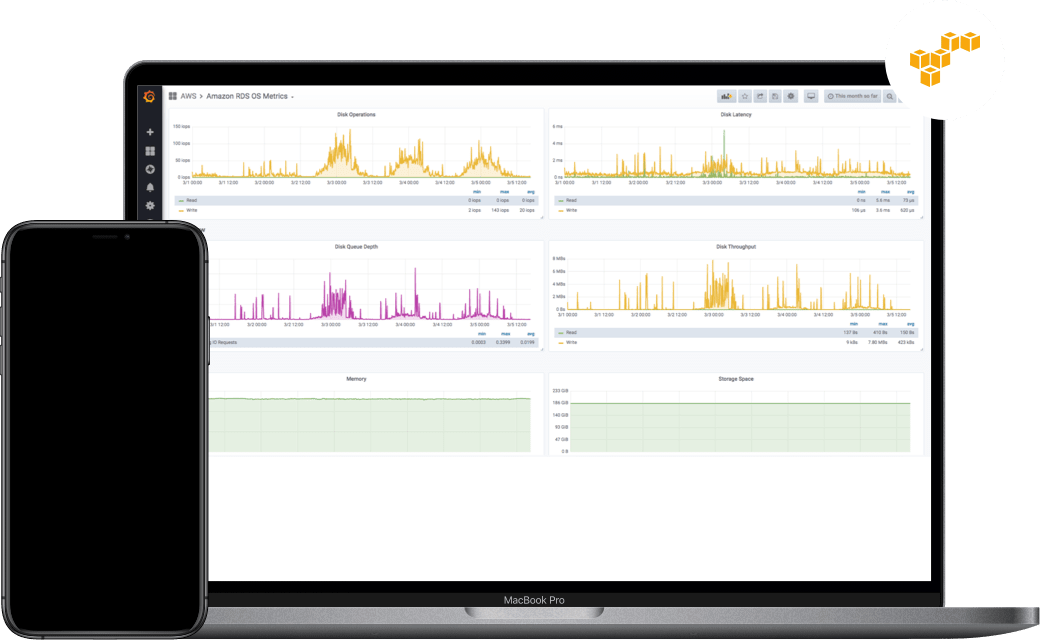This screenshot has width=1041, height=640.
Task: Click the '7.80 MBs' Write max throughput value
Action: point(879,343)
